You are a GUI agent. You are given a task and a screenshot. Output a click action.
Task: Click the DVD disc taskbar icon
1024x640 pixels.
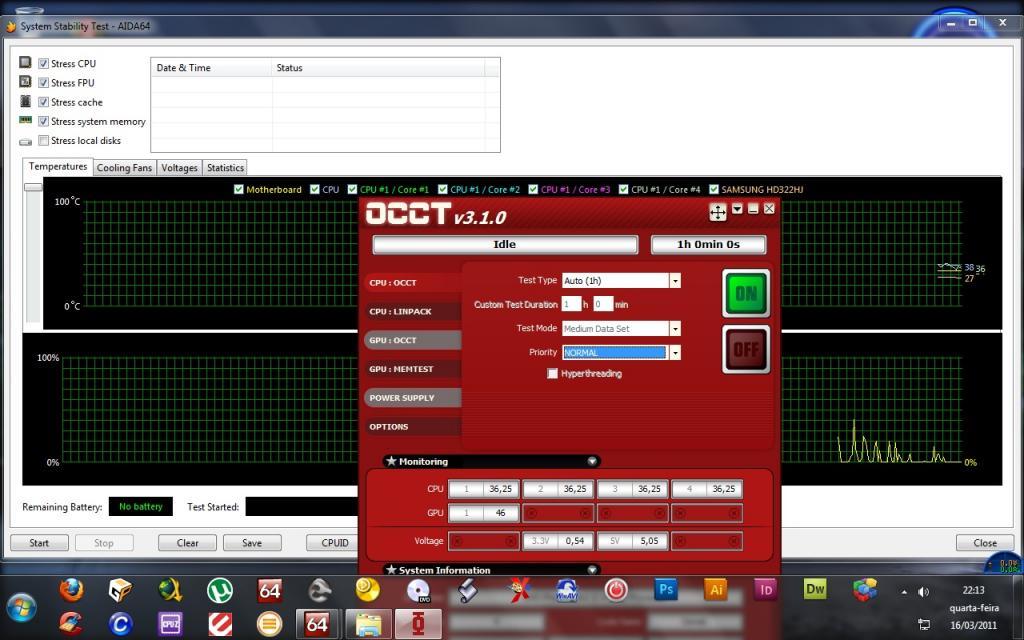click(418, 590)
